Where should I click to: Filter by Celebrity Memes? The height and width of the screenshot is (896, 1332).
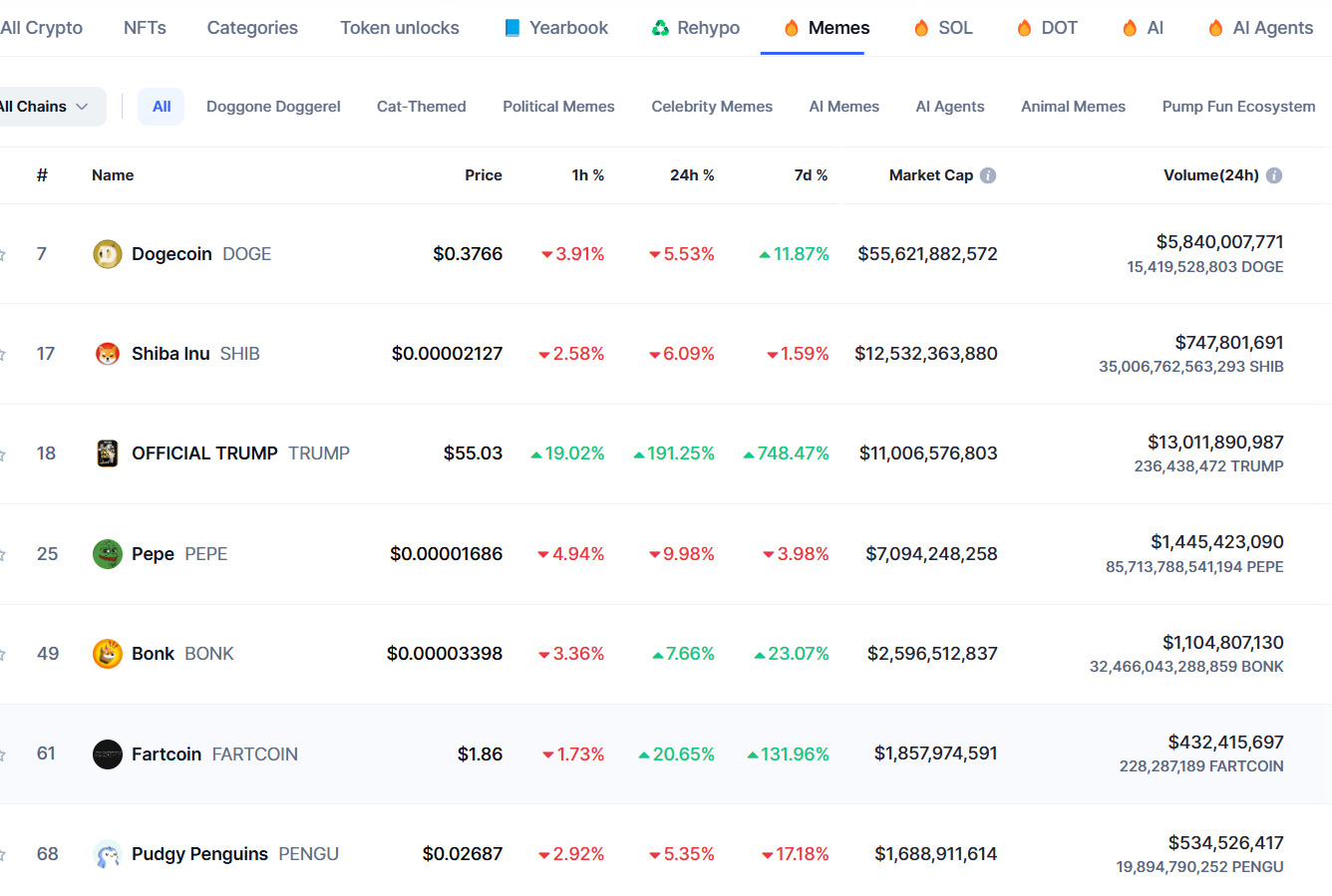click(x=712, y=107)
